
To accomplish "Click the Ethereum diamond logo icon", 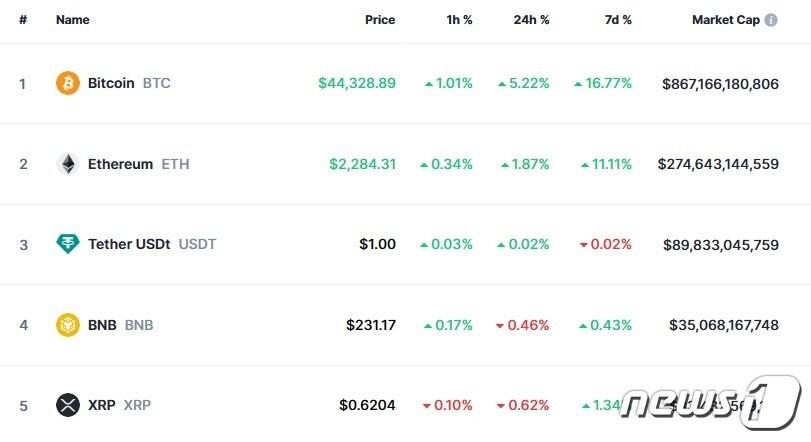I will click(67, 164).
